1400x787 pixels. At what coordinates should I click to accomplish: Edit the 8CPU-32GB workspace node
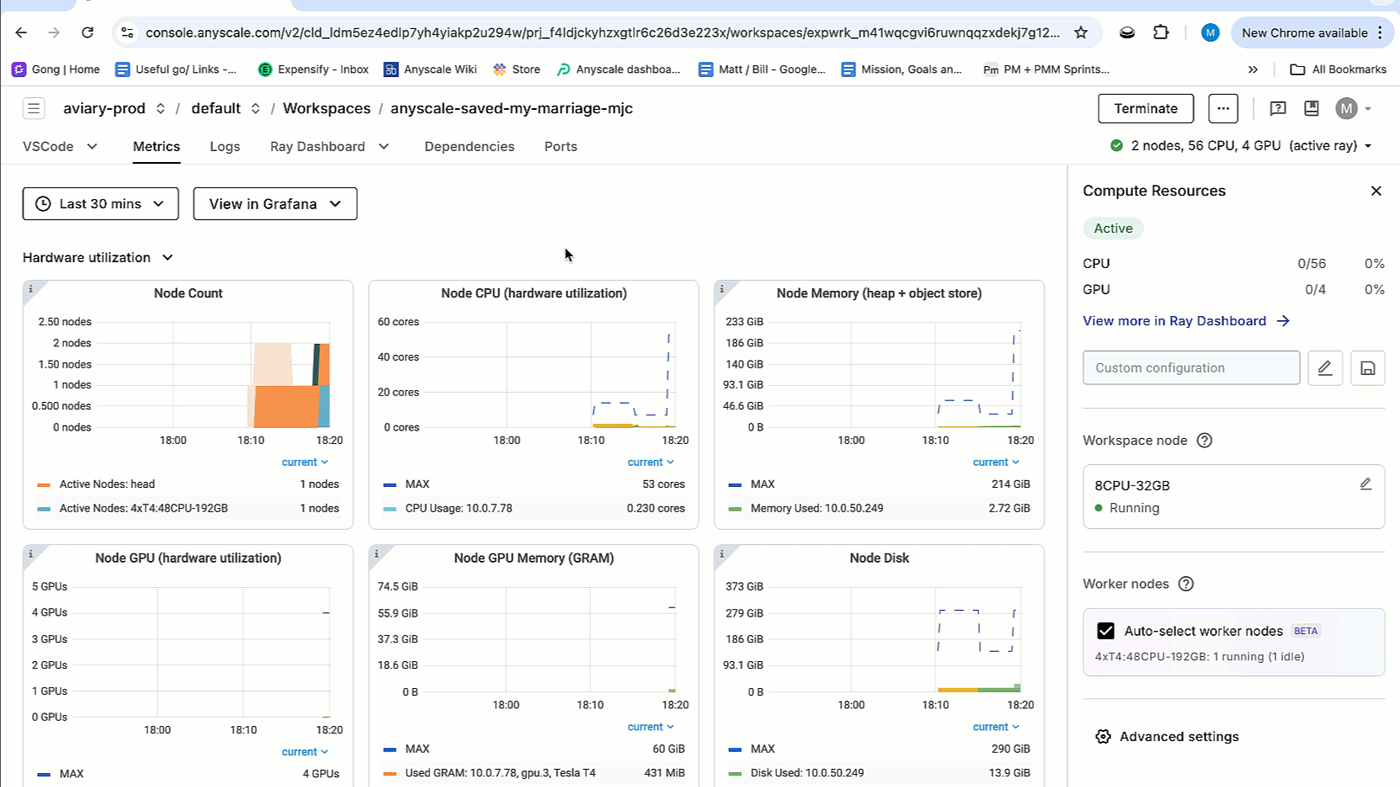[1366, 484]
